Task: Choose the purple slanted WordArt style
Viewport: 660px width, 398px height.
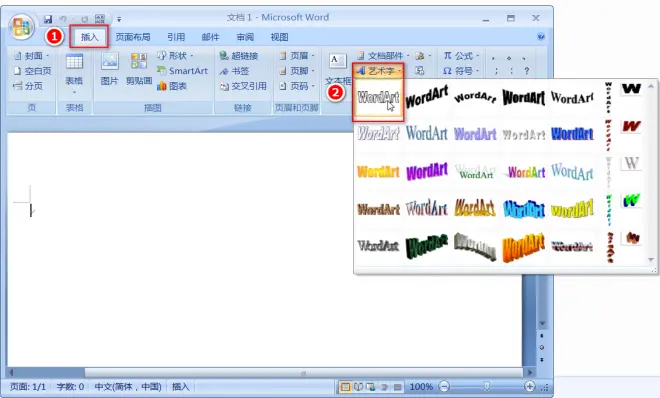Action: pos(427,171)
